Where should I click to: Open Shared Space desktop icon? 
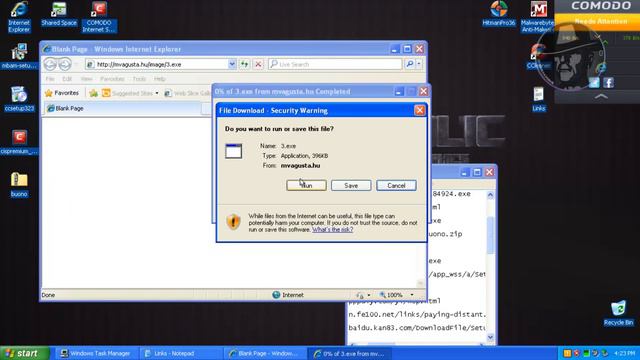tap(59, 14)
